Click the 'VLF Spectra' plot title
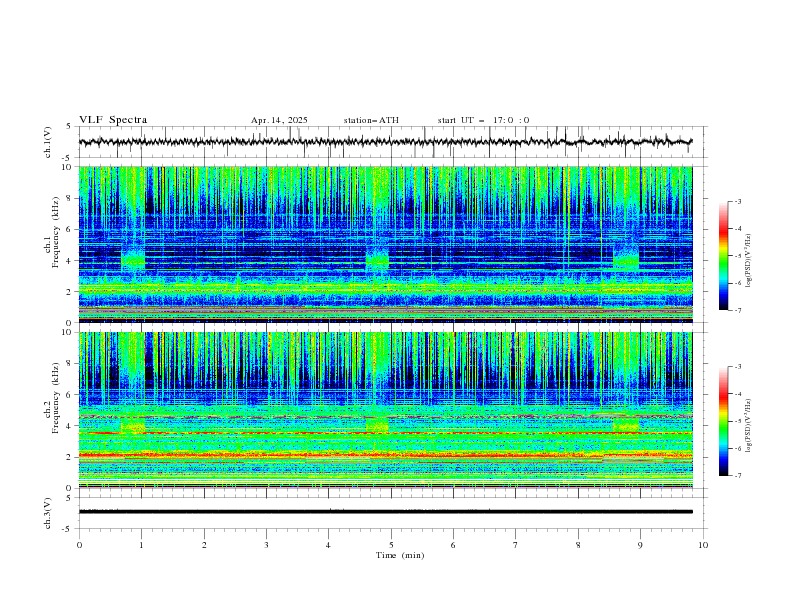This screenshot has height=612, width=792. pyautogui.click(x=113, y=120)
